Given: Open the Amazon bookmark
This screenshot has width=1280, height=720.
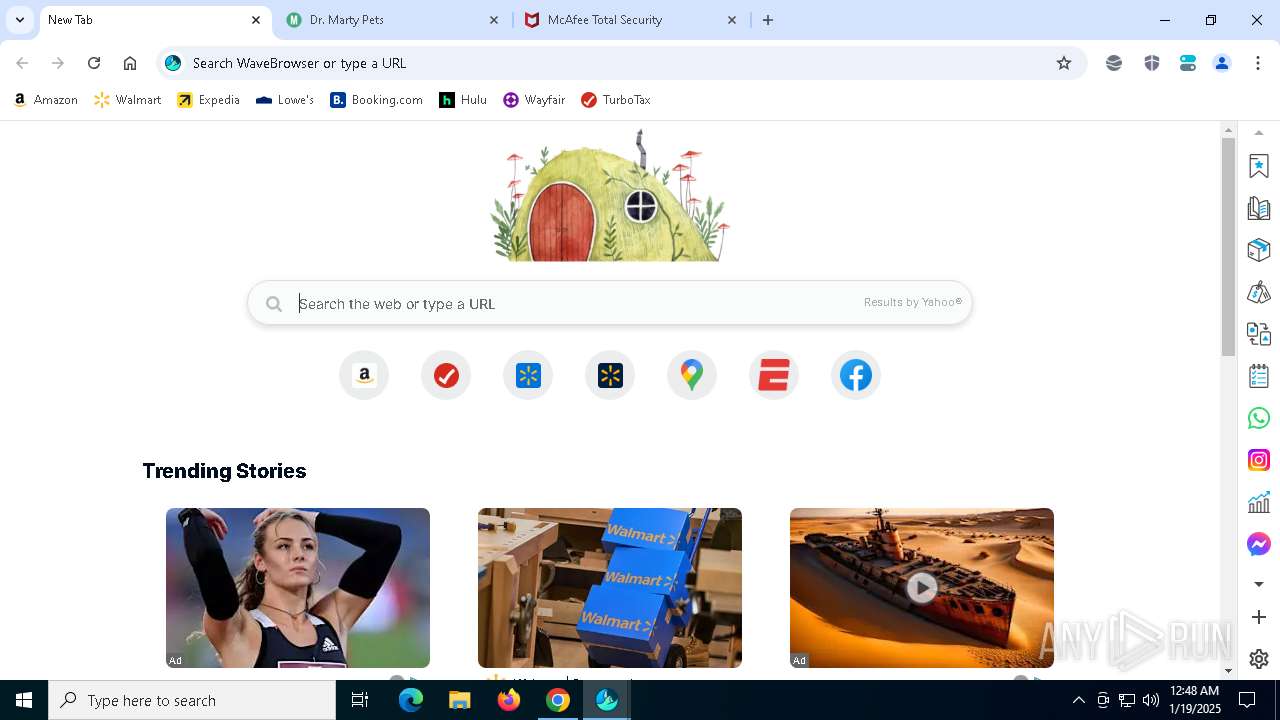Looking at the screenshot, I should pos(45,100).
